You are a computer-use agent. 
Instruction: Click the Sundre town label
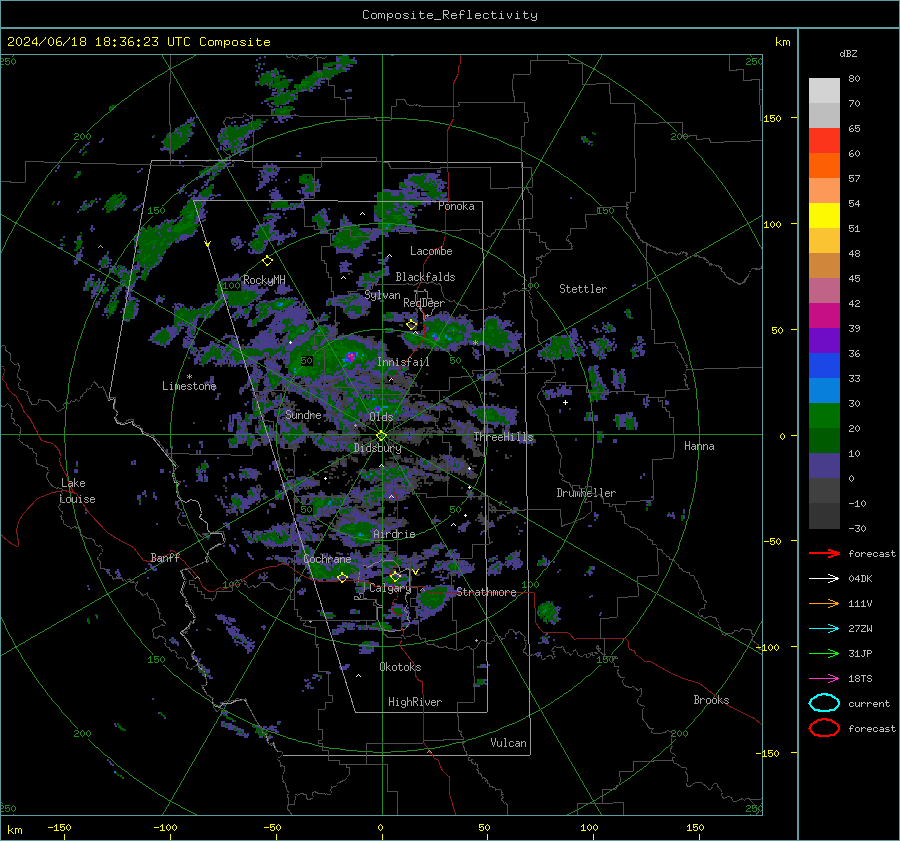(303, 414)
